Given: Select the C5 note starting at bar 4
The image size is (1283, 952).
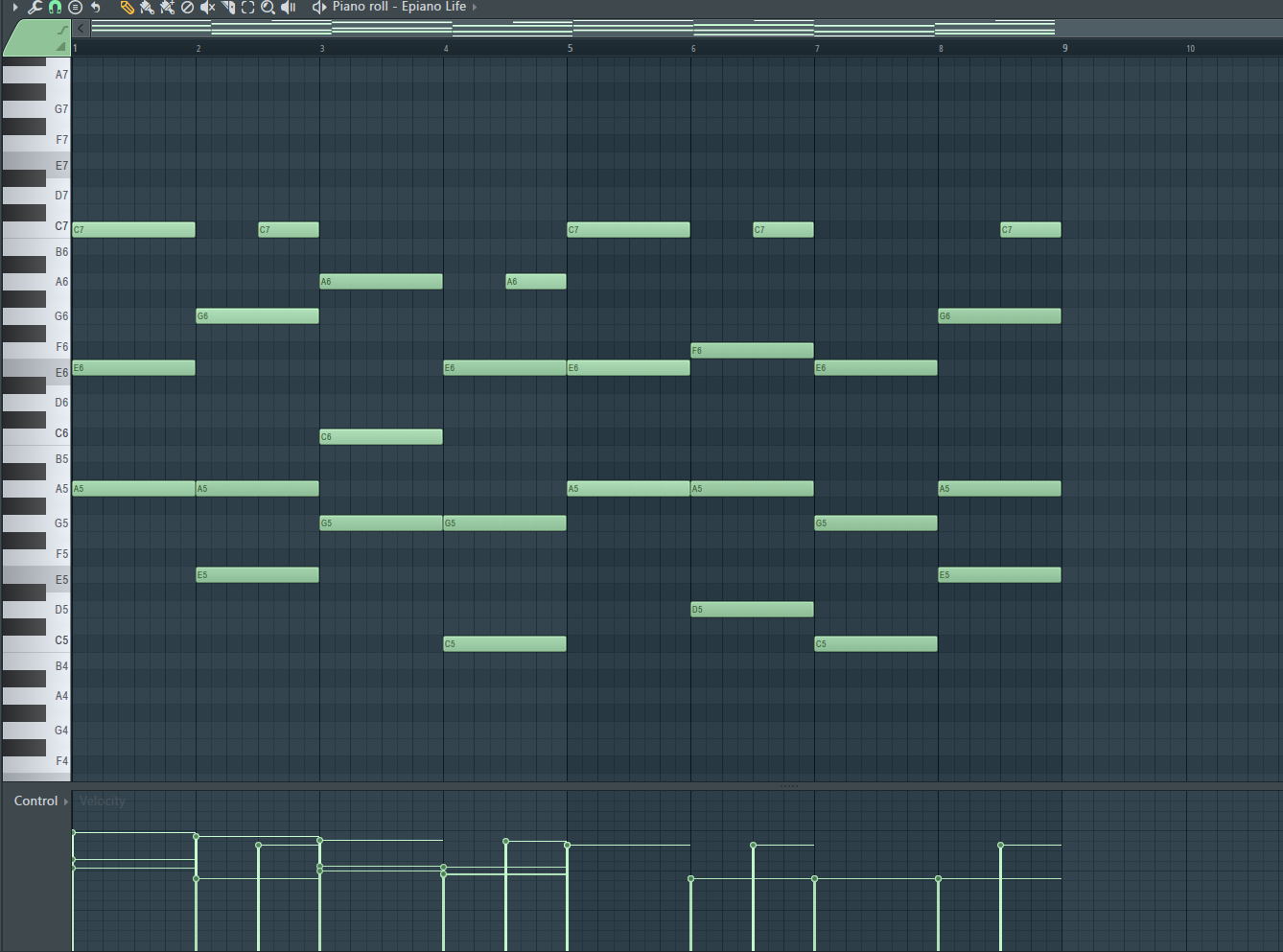Looking at the screenshot, I should (x=504, y=643).
